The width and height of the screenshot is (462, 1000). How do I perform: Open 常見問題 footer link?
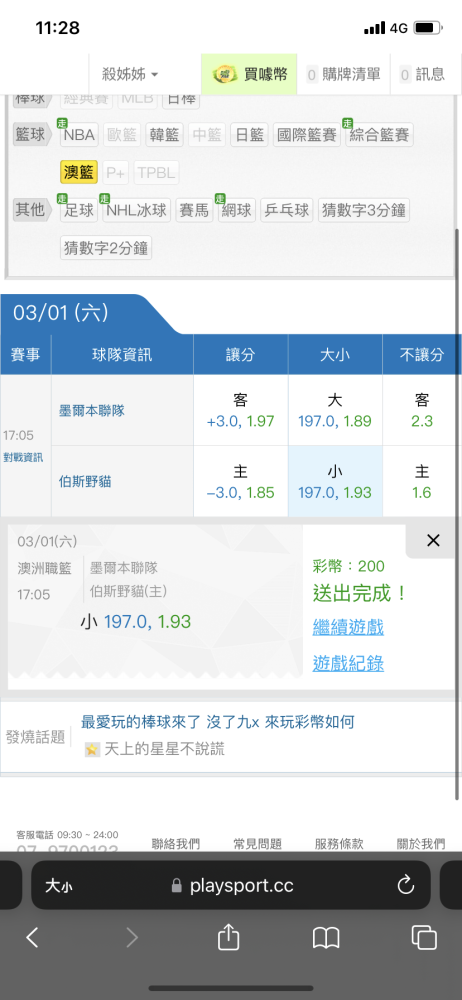point(257,844)
